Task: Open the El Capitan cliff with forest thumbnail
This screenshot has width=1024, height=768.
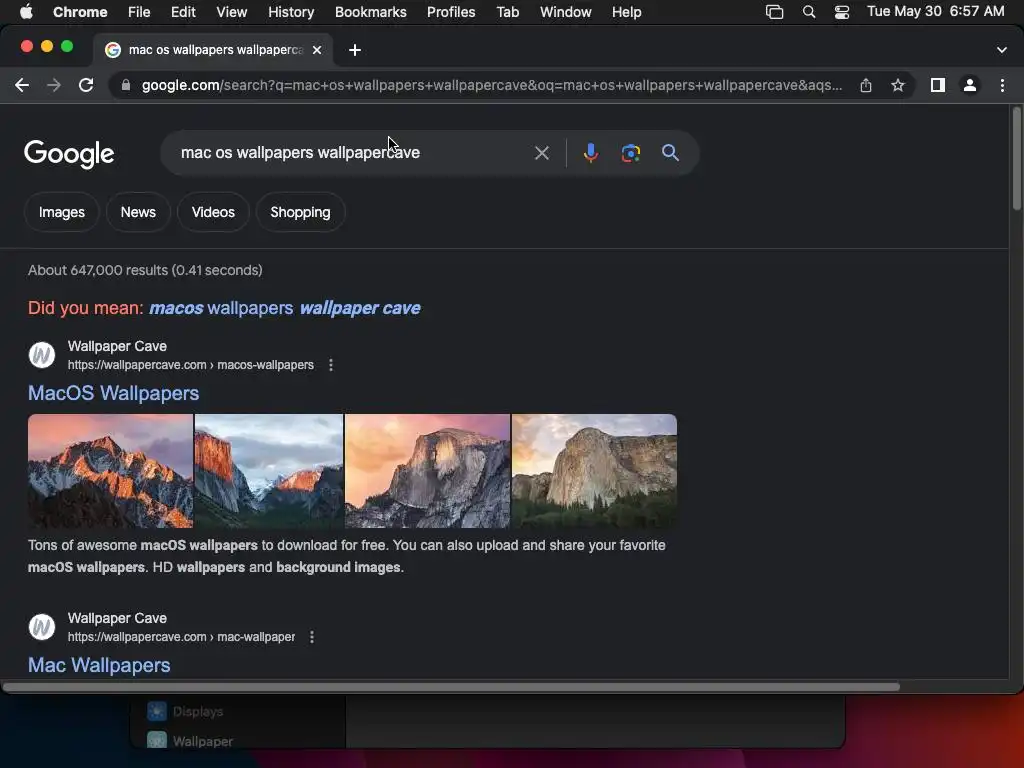Action: tap(594, 471)
